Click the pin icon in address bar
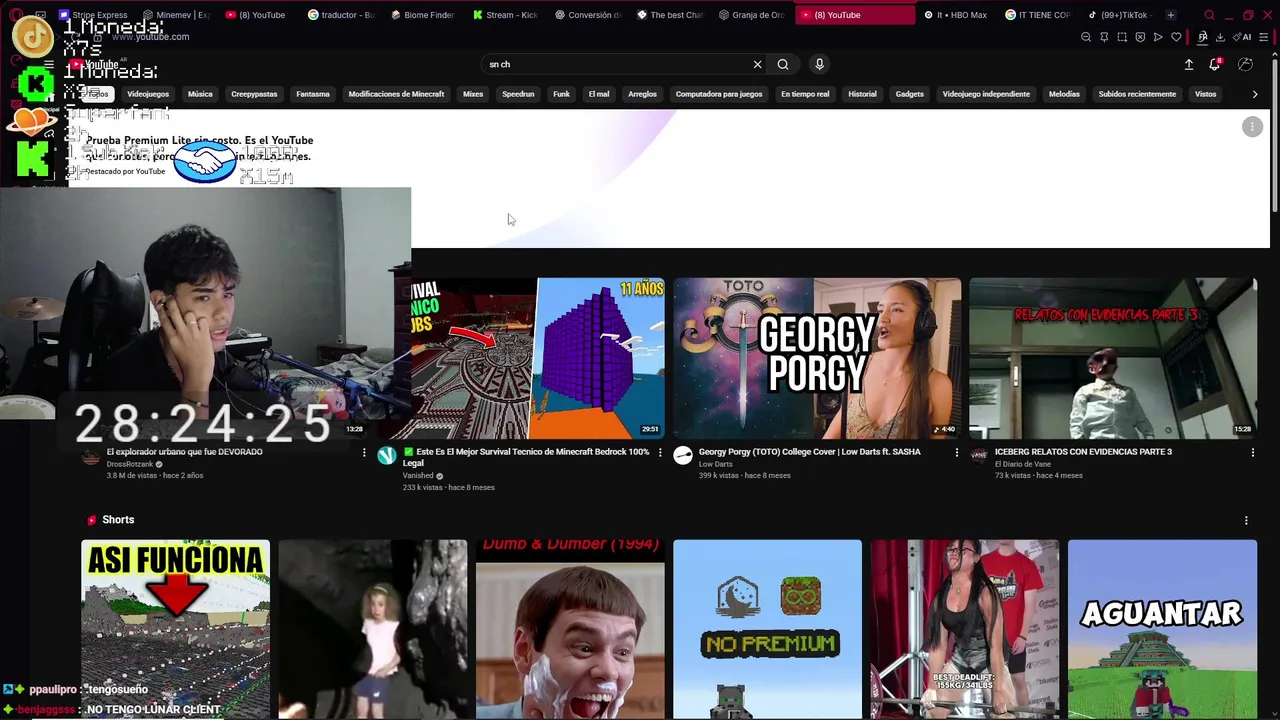The image size is (1280, 720). (1104, 37)
